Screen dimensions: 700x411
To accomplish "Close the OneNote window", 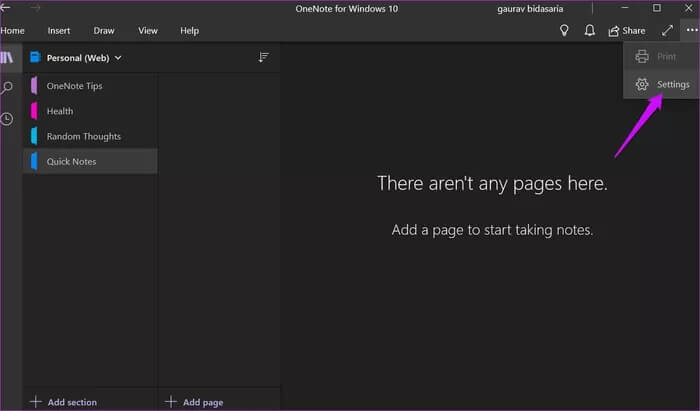I will point(689,8).
